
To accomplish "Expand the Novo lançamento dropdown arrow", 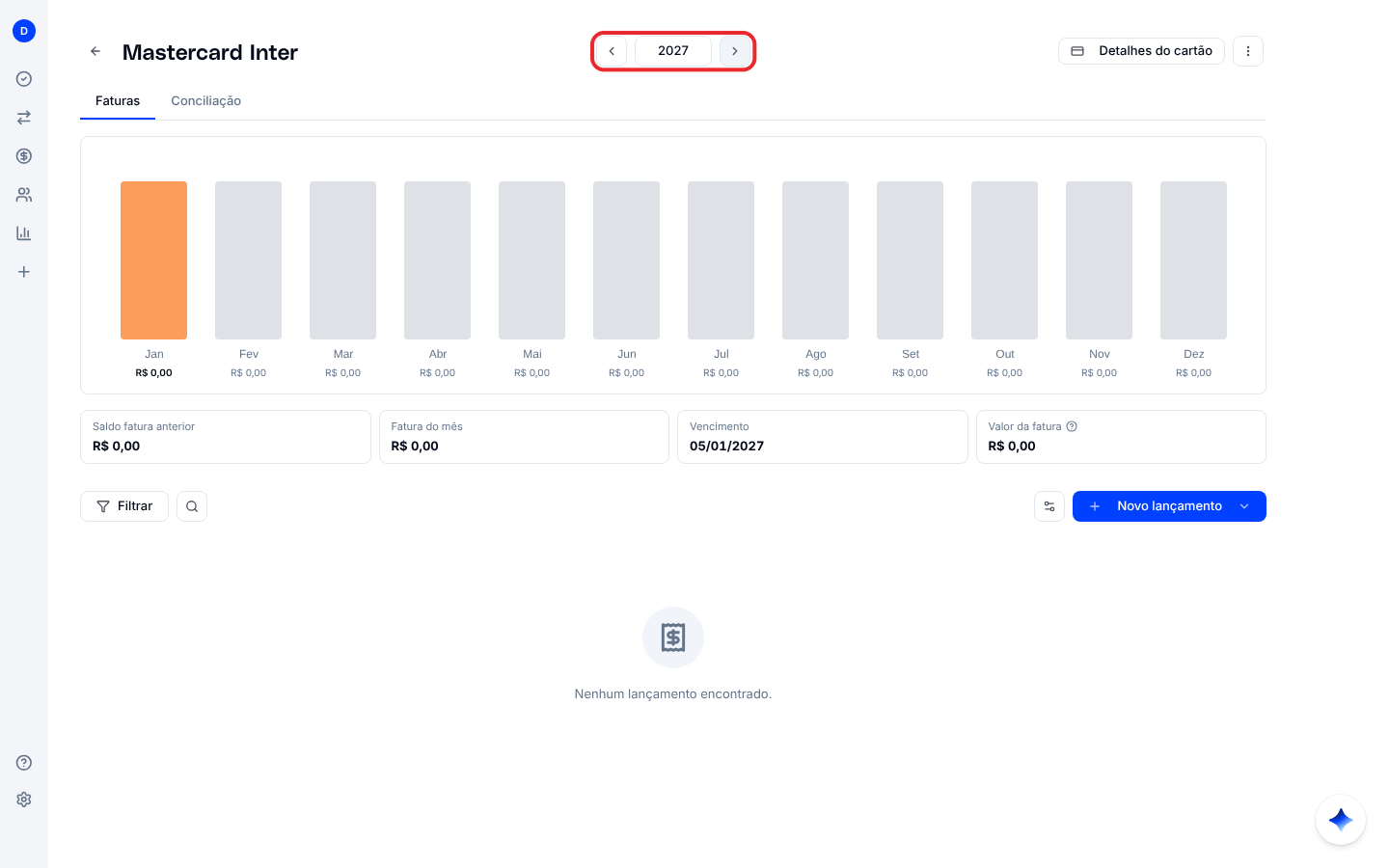I will [1244, 506].
